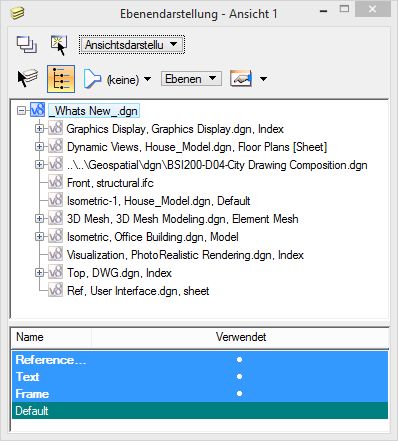Click the layers stack icon in title bar

[x=17, y=13]
